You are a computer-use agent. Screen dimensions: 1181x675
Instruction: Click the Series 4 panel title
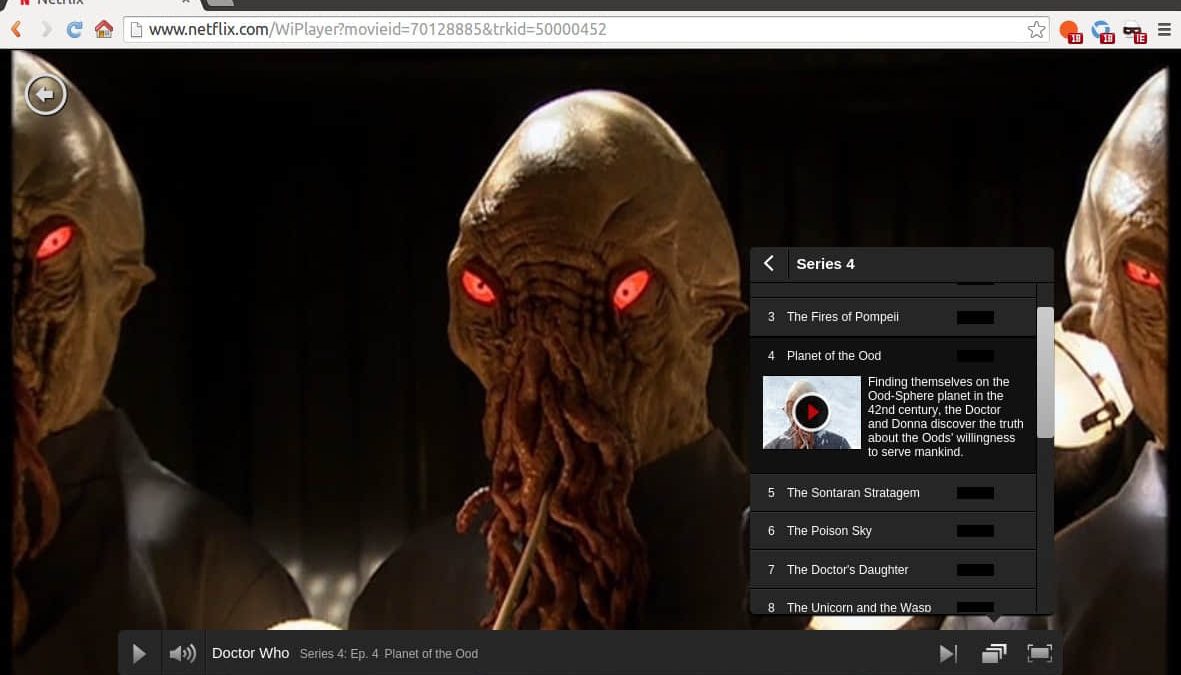point(825,264)
